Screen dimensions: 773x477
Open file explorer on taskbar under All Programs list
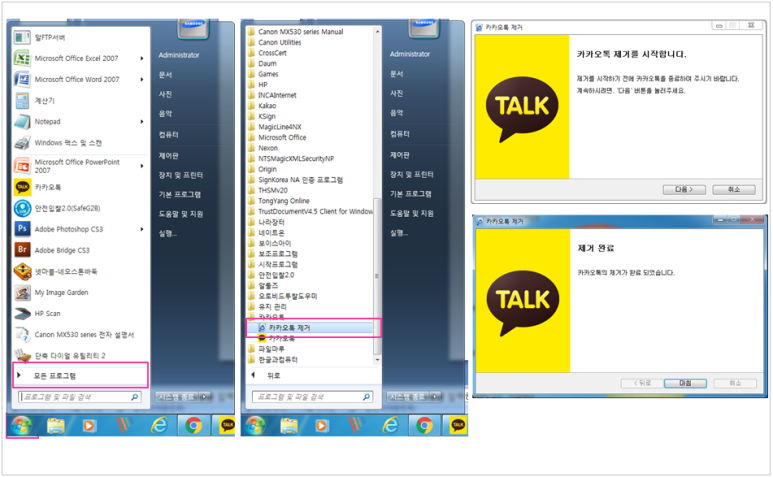click(x=289, y=425)
